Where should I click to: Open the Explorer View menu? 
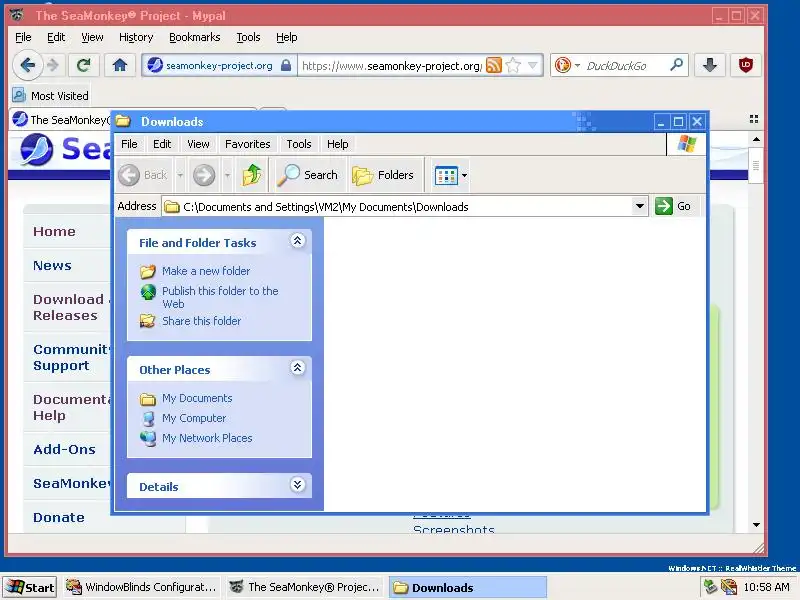(x=198, y=144)
